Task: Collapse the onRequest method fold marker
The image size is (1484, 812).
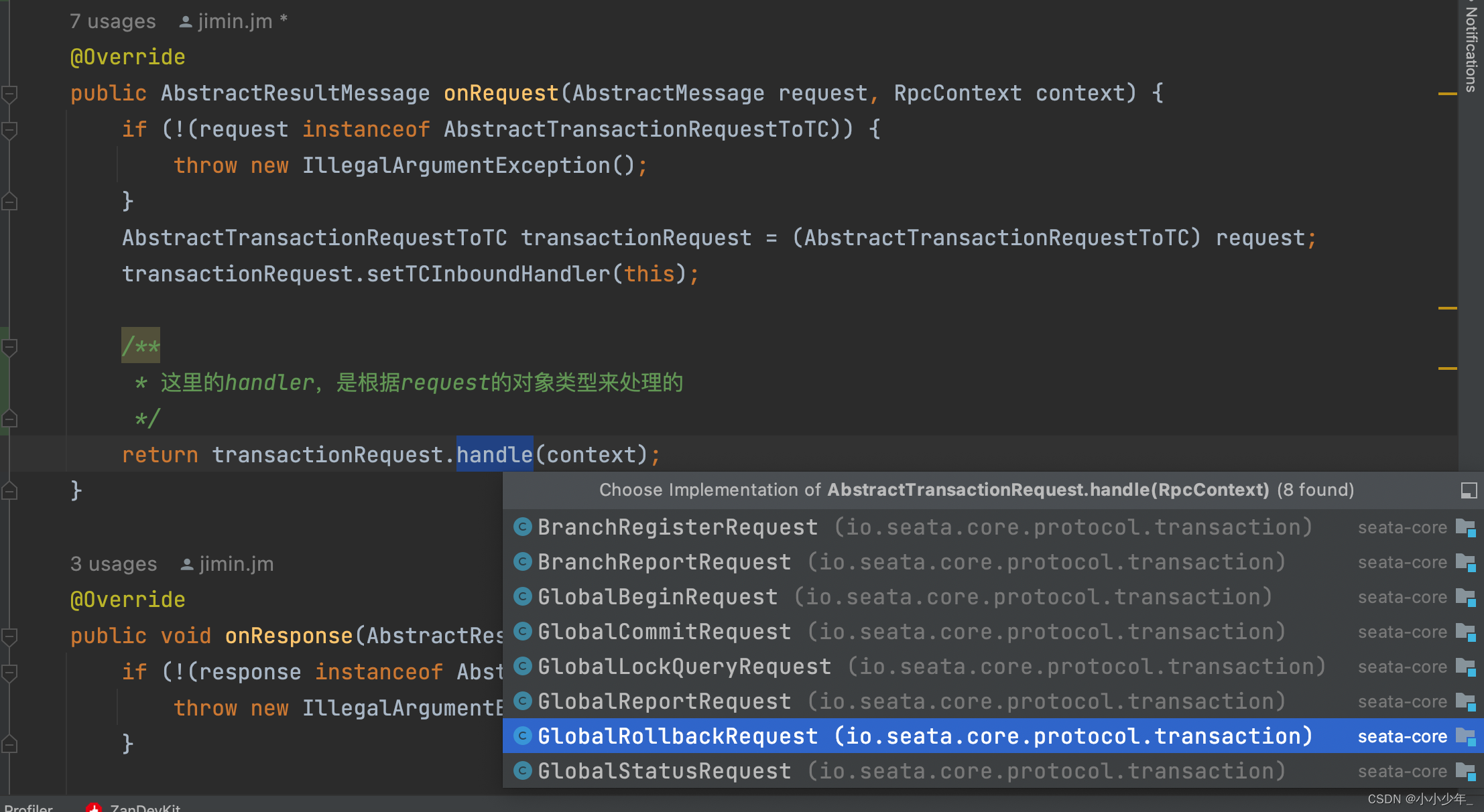Action: tap(9, 94)
